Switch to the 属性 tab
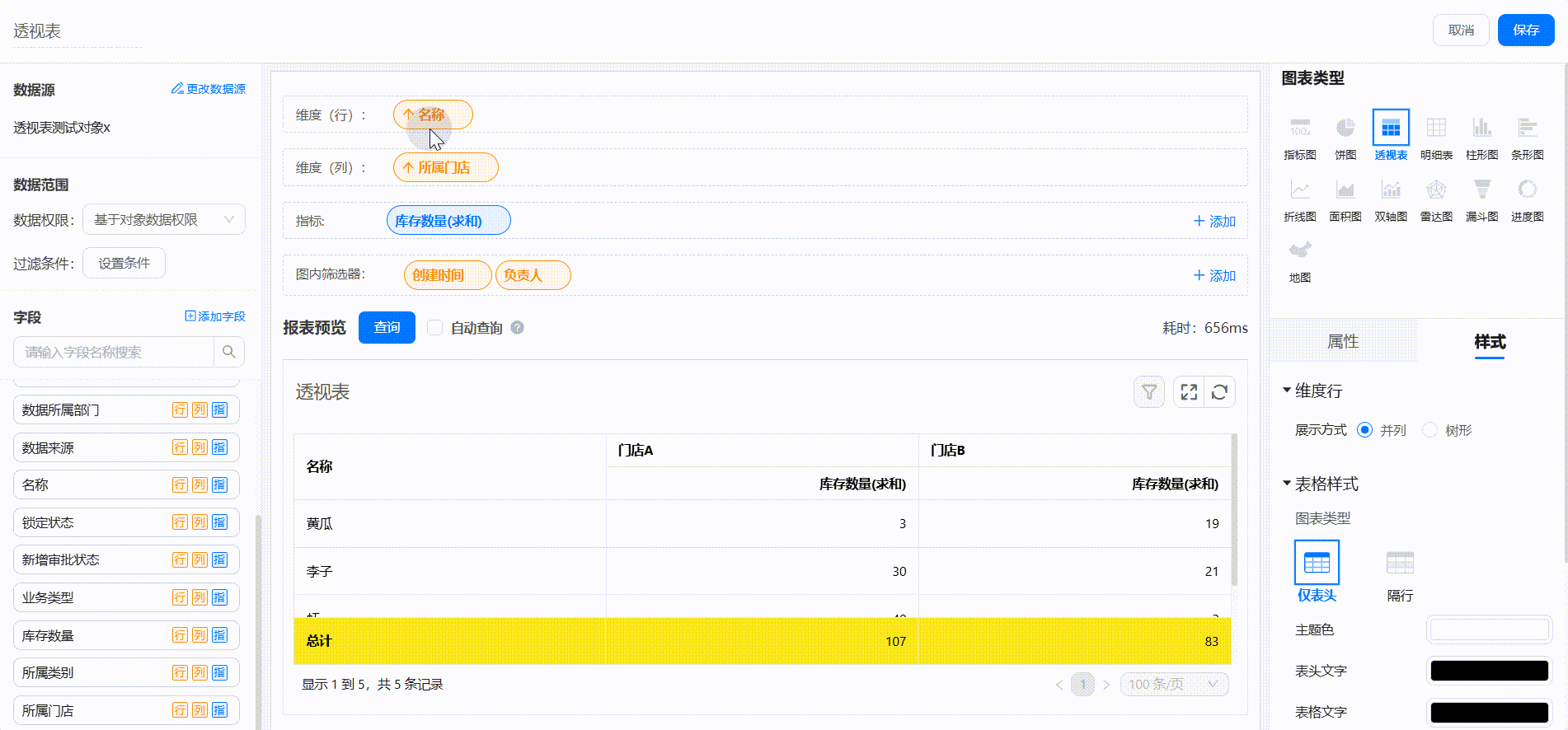Screen dimensions: 1568x730 coord(1343,341)
